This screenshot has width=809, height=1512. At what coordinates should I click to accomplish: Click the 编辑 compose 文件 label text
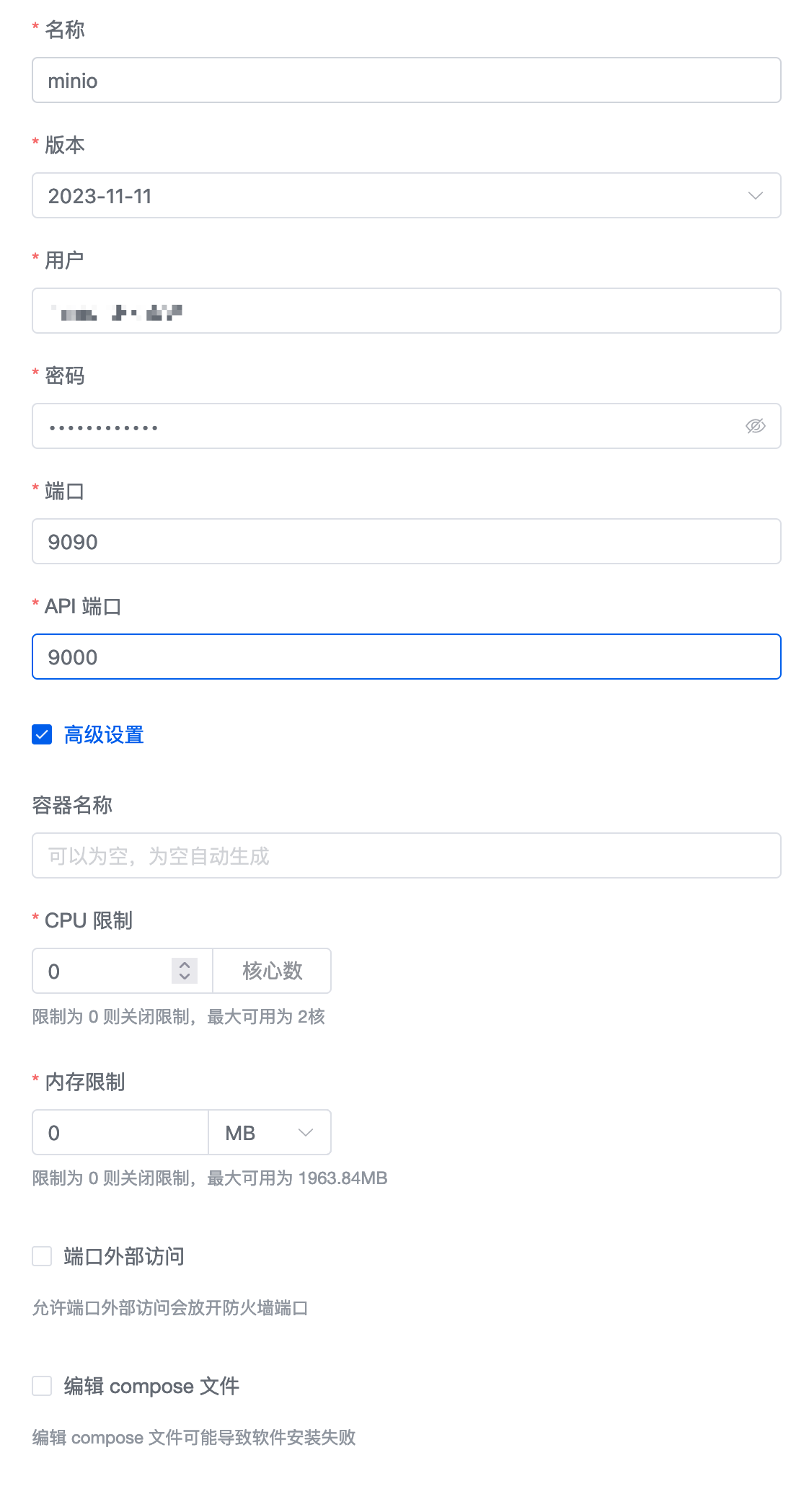click(151, 1386)
